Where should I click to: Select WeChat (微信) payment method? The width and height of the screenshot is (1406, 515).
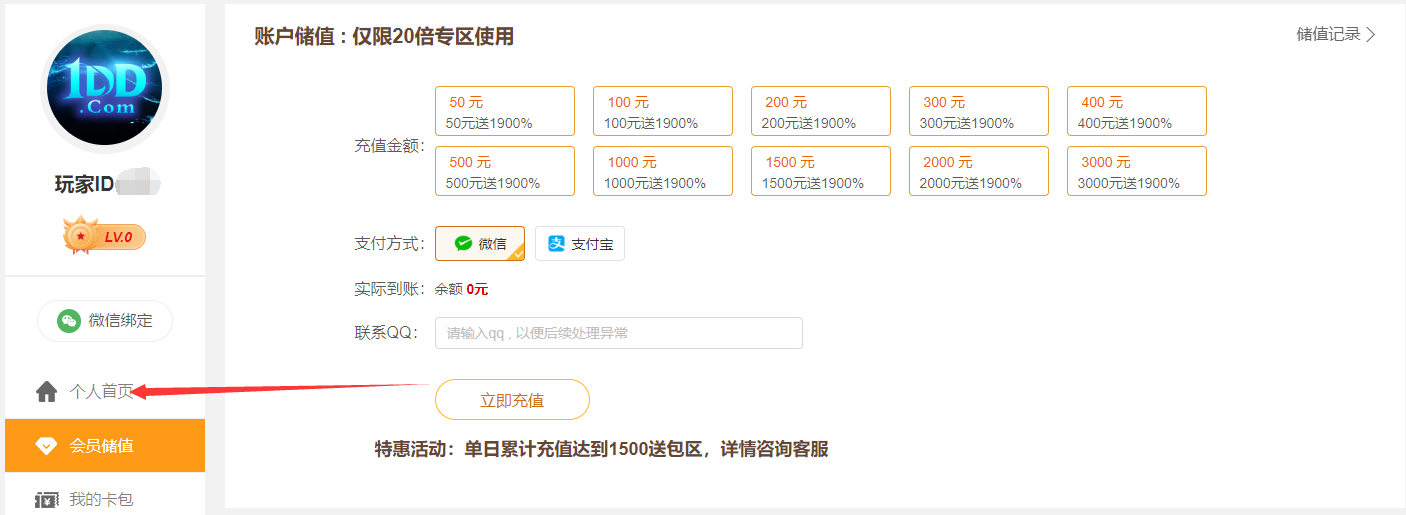(480, 243)
